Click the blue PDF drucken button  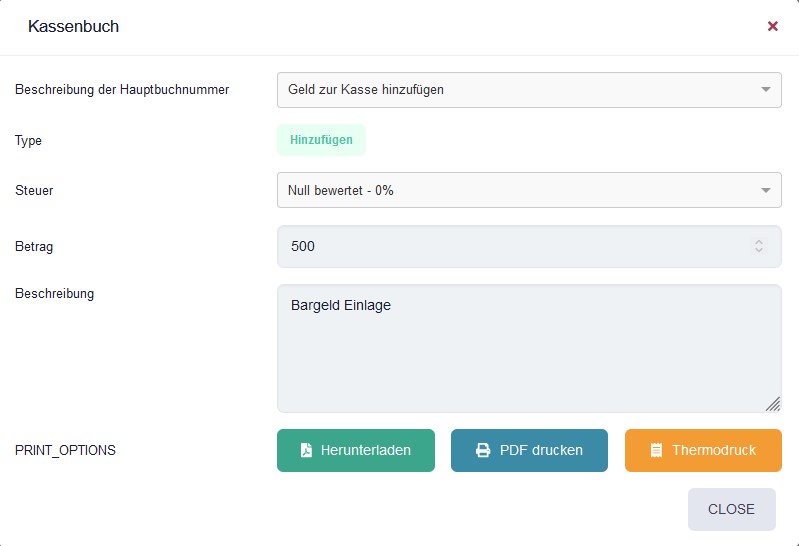pyautogui.click(x=529, y=450)
